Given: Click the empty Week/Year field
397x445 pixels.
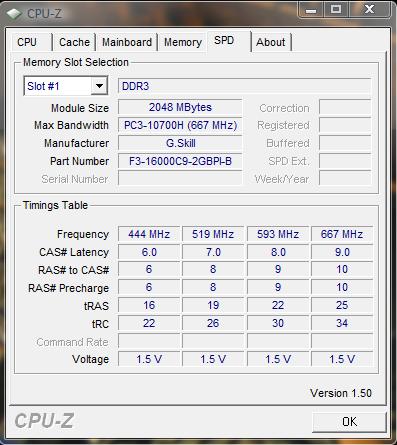Looking at the screenshot, I should (x=345, y=178).
